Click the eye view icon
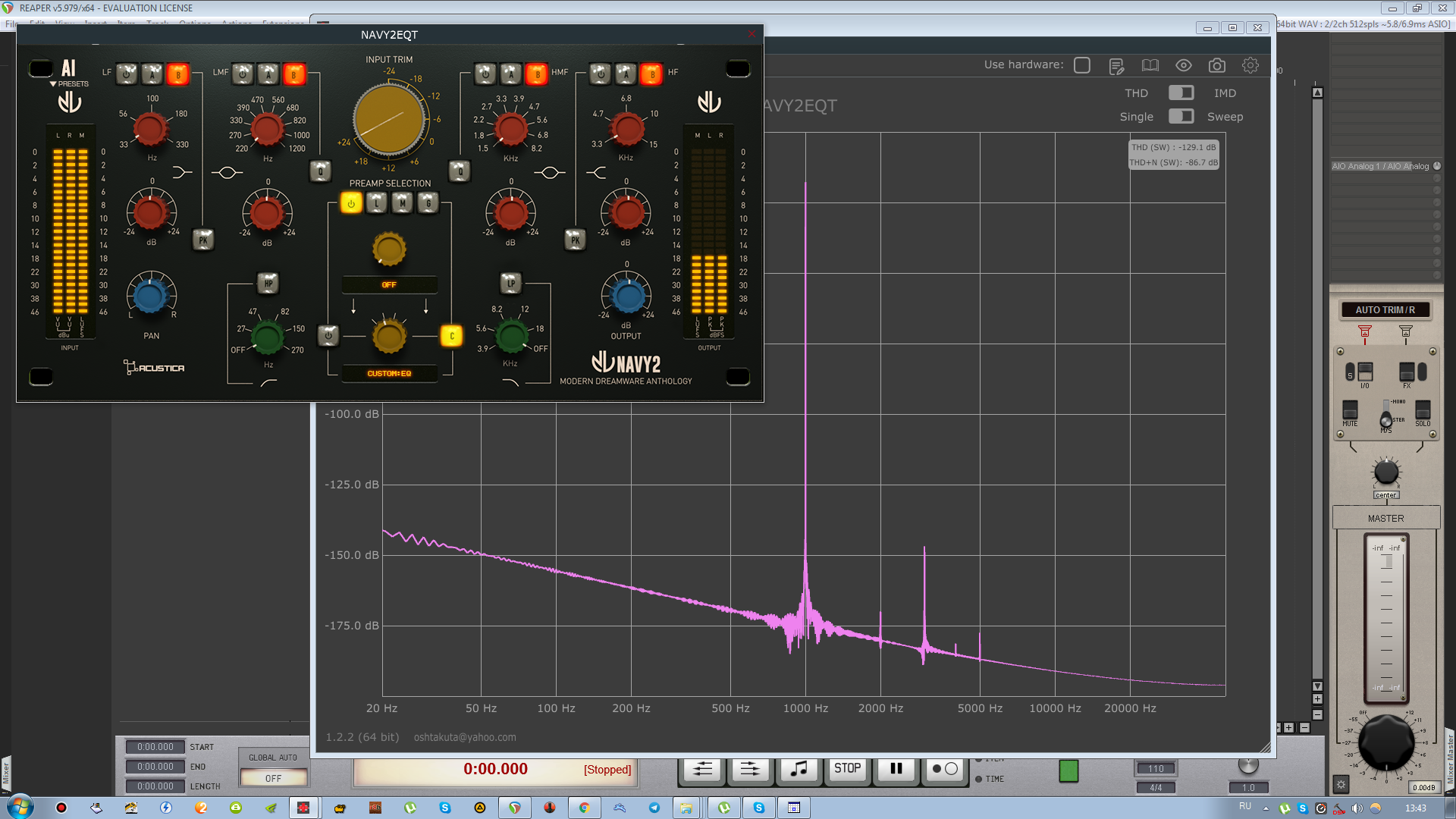The height and width of the screenshot is (819, 1456). pos(1183,66)
